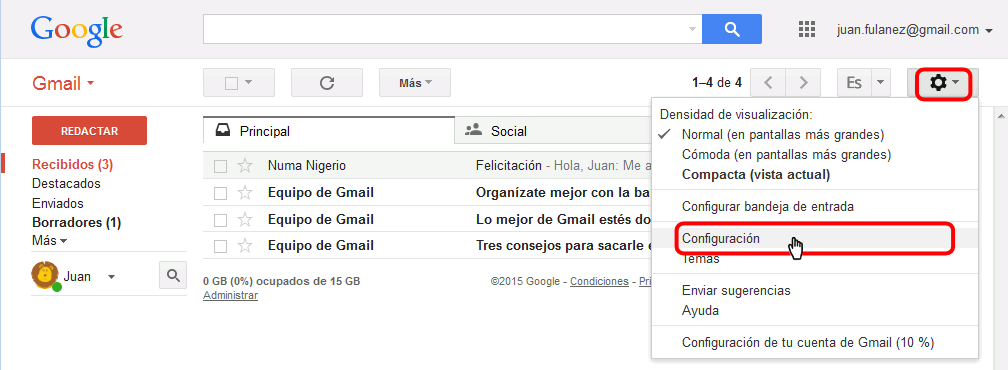
Task: Go to the next page of messages
Action: 803,83
